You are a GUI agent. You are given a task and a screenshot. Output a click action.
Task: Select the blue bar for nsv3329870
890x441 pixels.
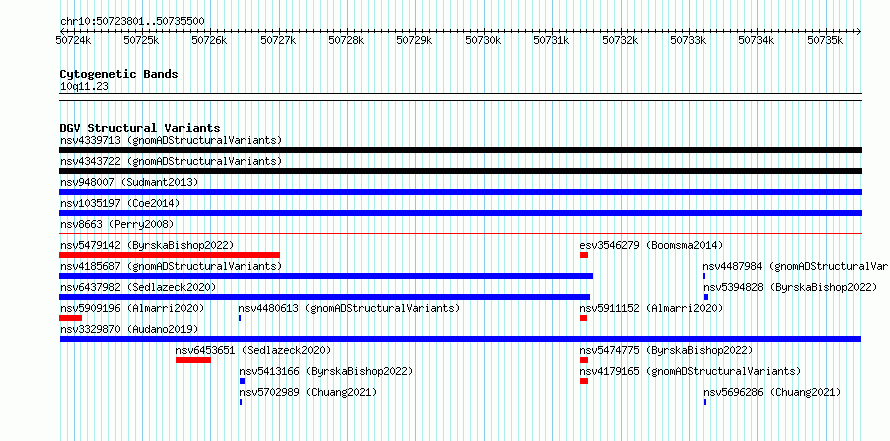(460, 339)
